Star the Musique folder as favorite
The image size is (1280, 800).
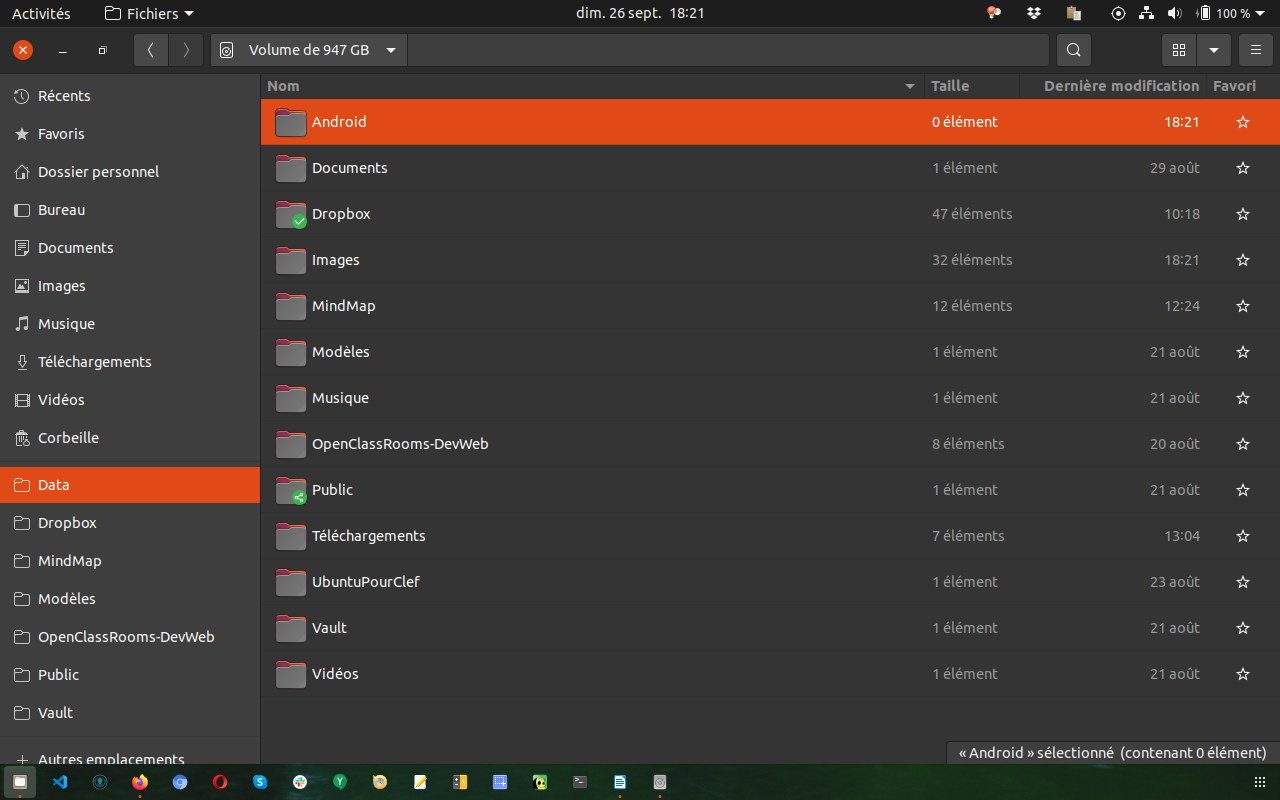(1243, 398)
